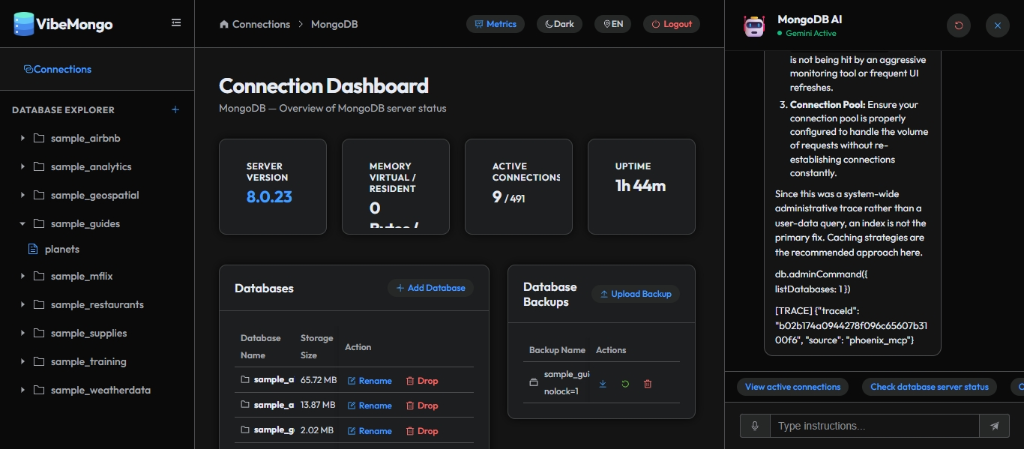Screen dimensions: 1024x449
Task: Click the microphone icon in chat input
Action: point(755,426)
